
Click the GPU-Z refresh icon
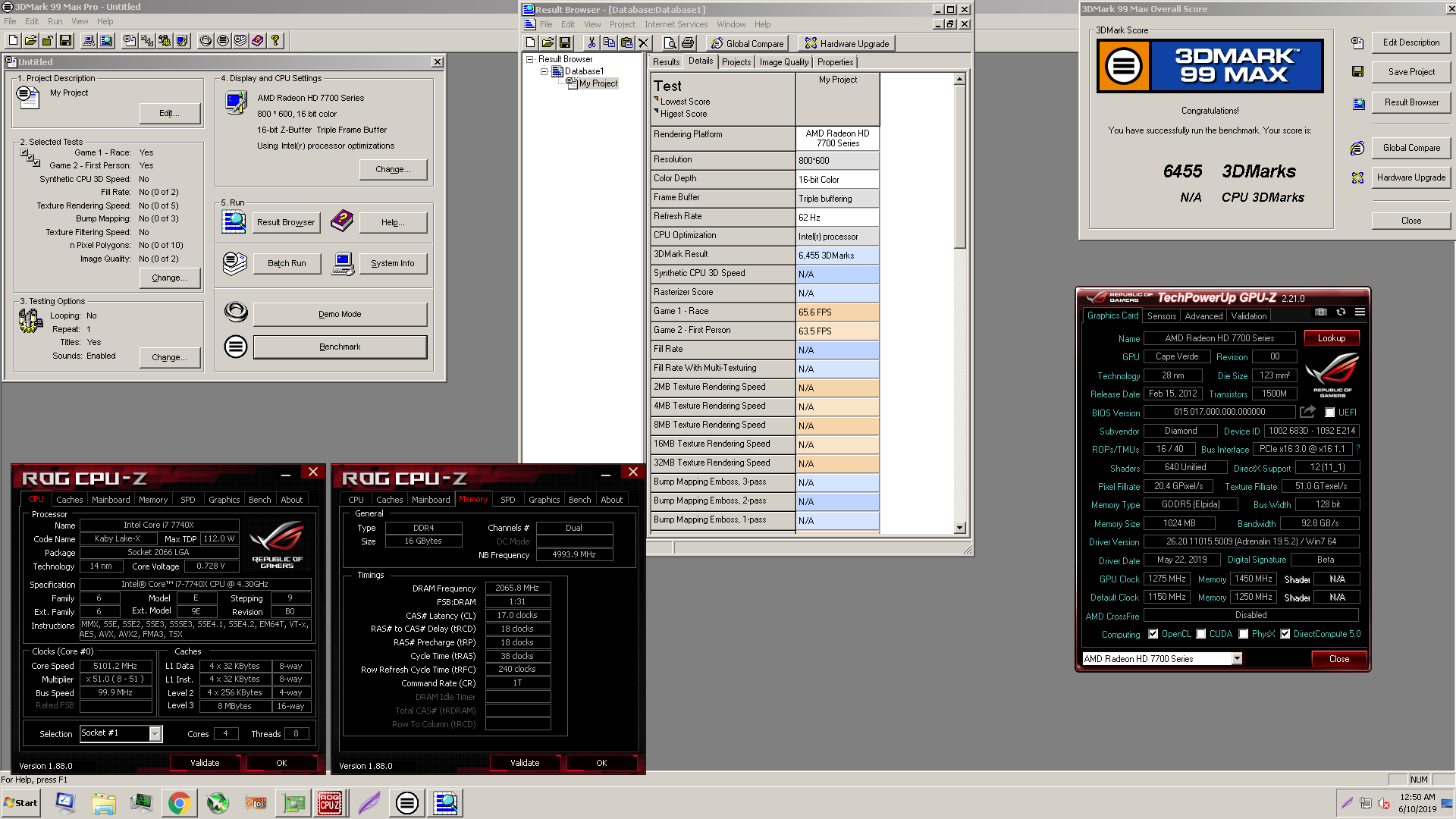click(1341, 312)
